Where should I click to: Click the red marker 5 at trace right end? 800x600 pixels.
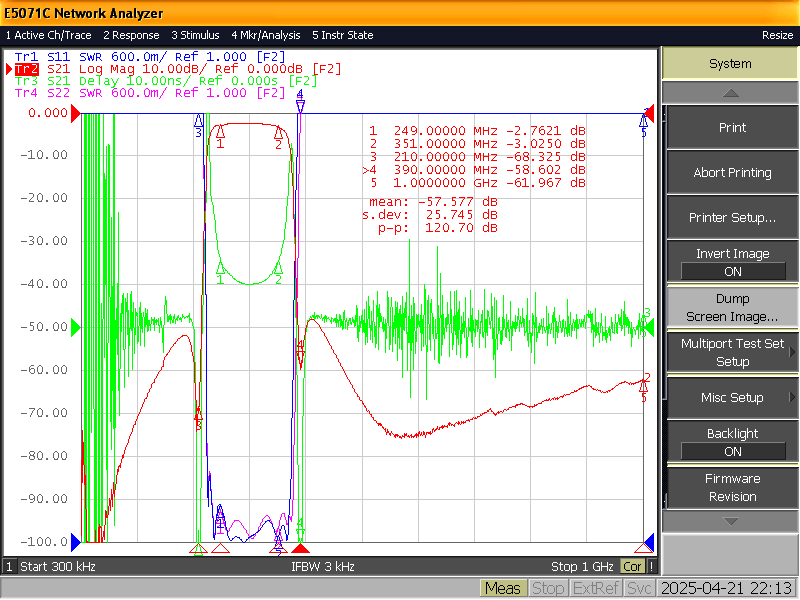[x=643, y=390]
